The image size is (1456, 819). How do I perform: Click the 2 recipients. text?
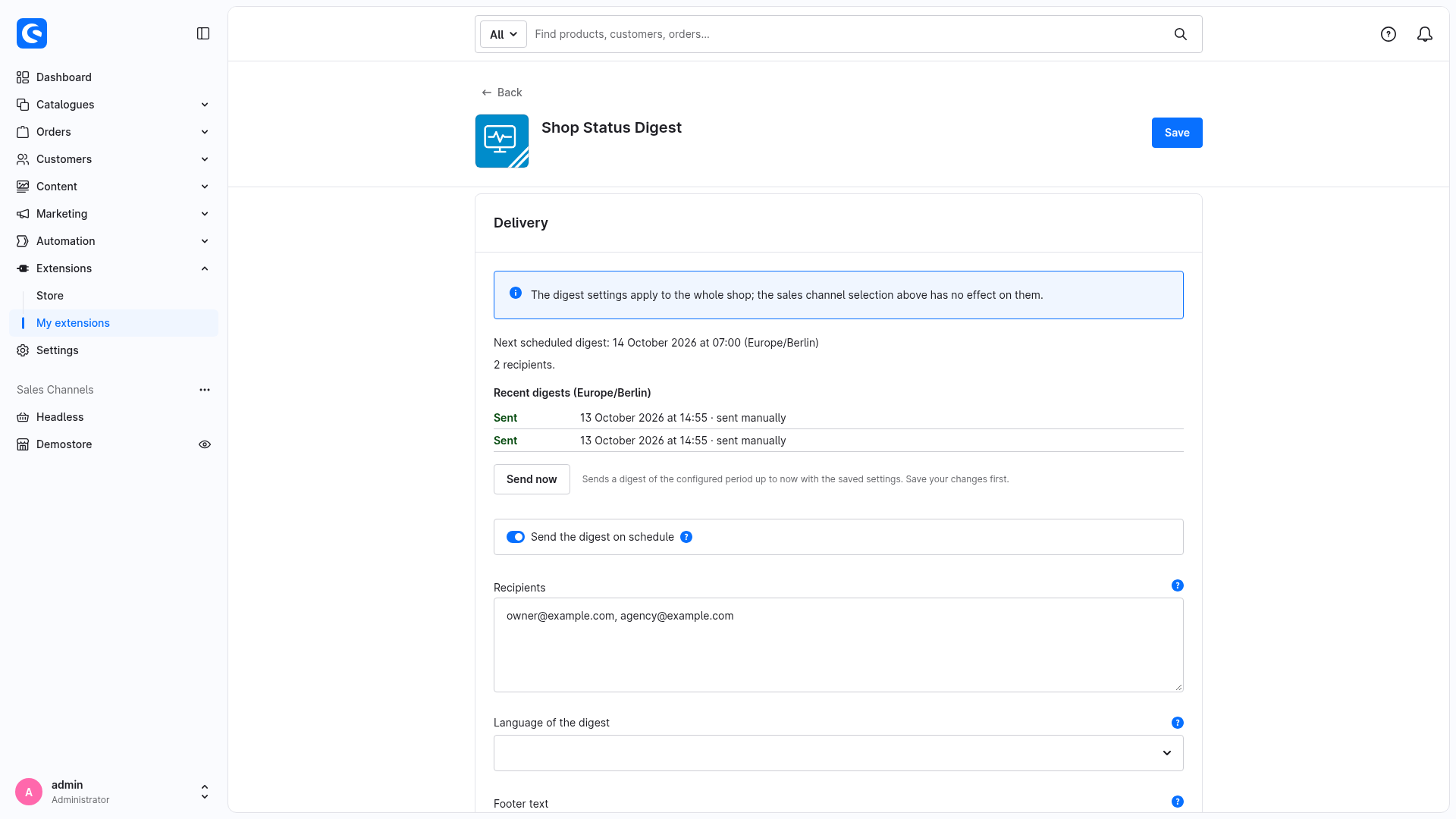[x=524, y=365]
